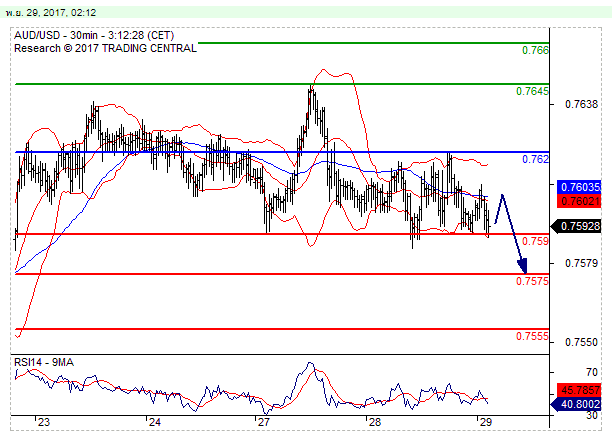This screenshot has height=437, width=612.
Task: Click date marker 29 on time axis
Action: (485, 422)
